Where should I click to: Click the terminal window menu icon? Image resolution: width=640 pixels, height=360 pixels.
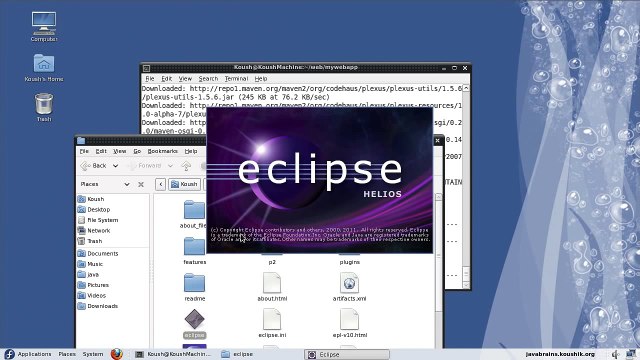pyautogui.click(x=147, y=68)
